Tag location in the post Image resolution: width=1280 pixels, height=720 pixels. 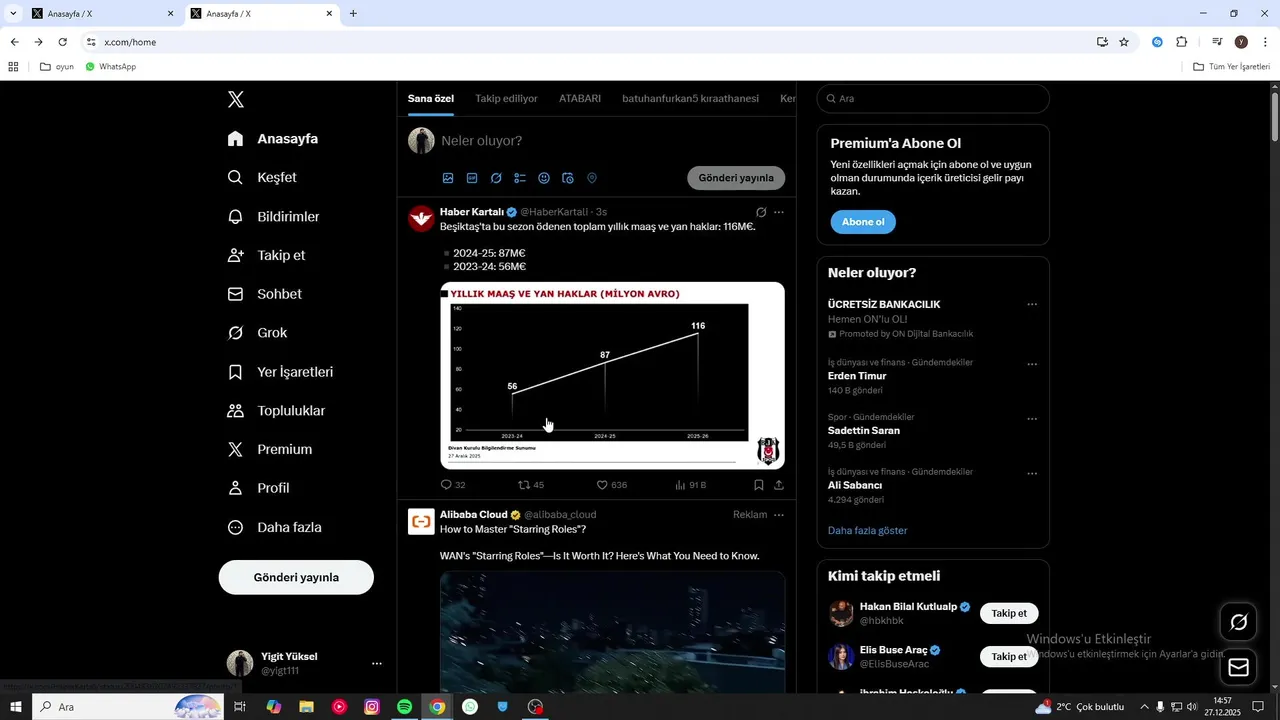[x=592, y=178]
